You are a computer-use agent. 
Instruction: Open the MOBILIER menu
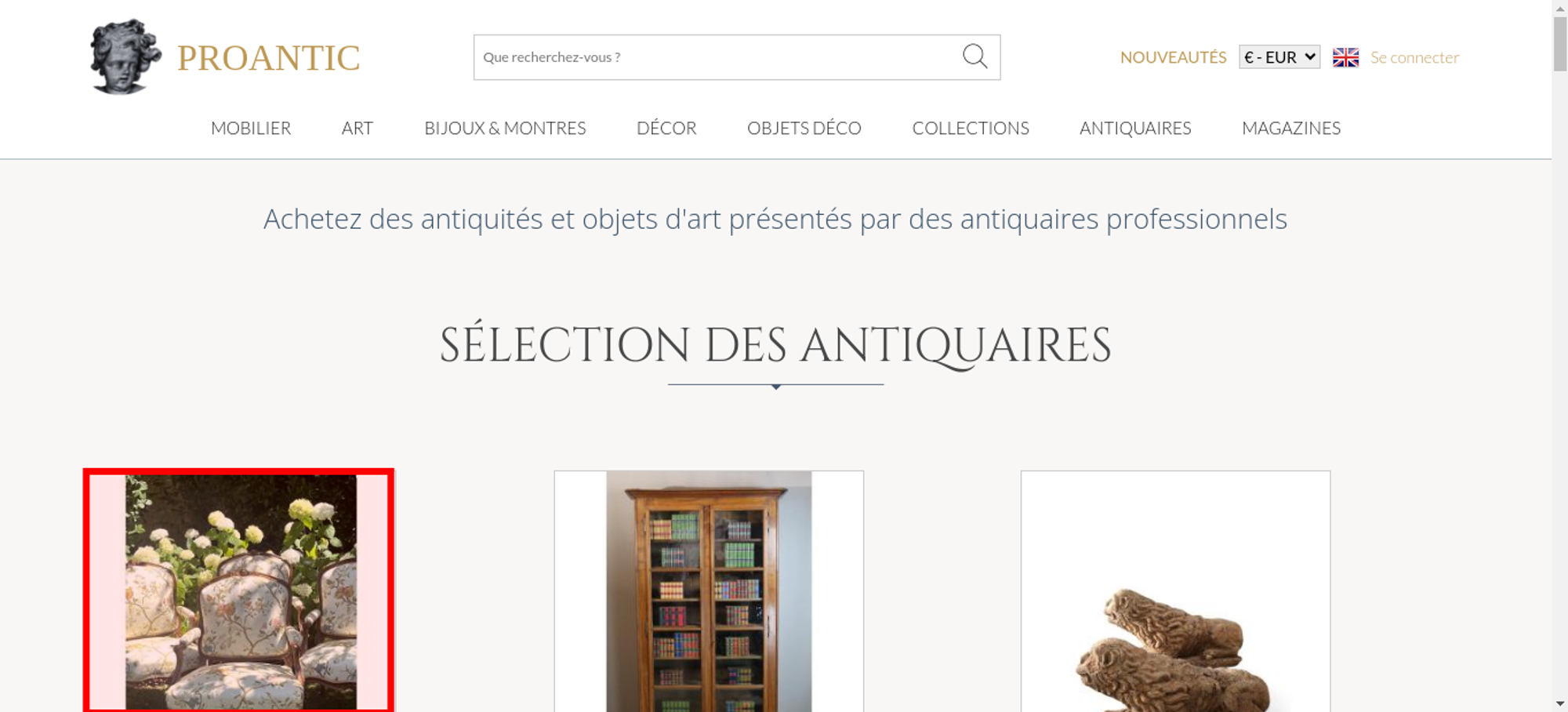tap(251, 128)
